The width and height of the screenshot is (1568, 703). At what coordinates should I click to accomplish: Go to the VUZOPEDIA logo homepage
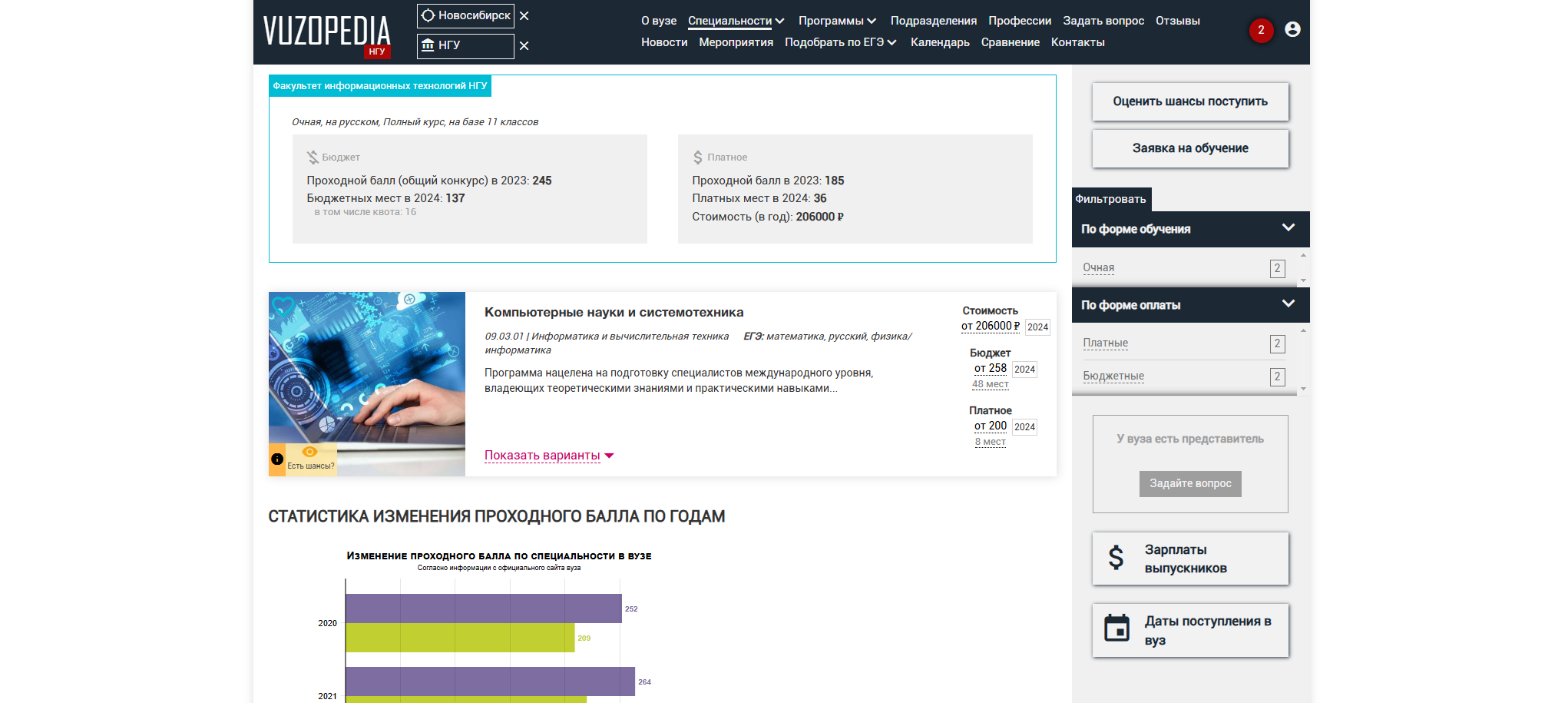pyautogui.click(x=327, y=32)
